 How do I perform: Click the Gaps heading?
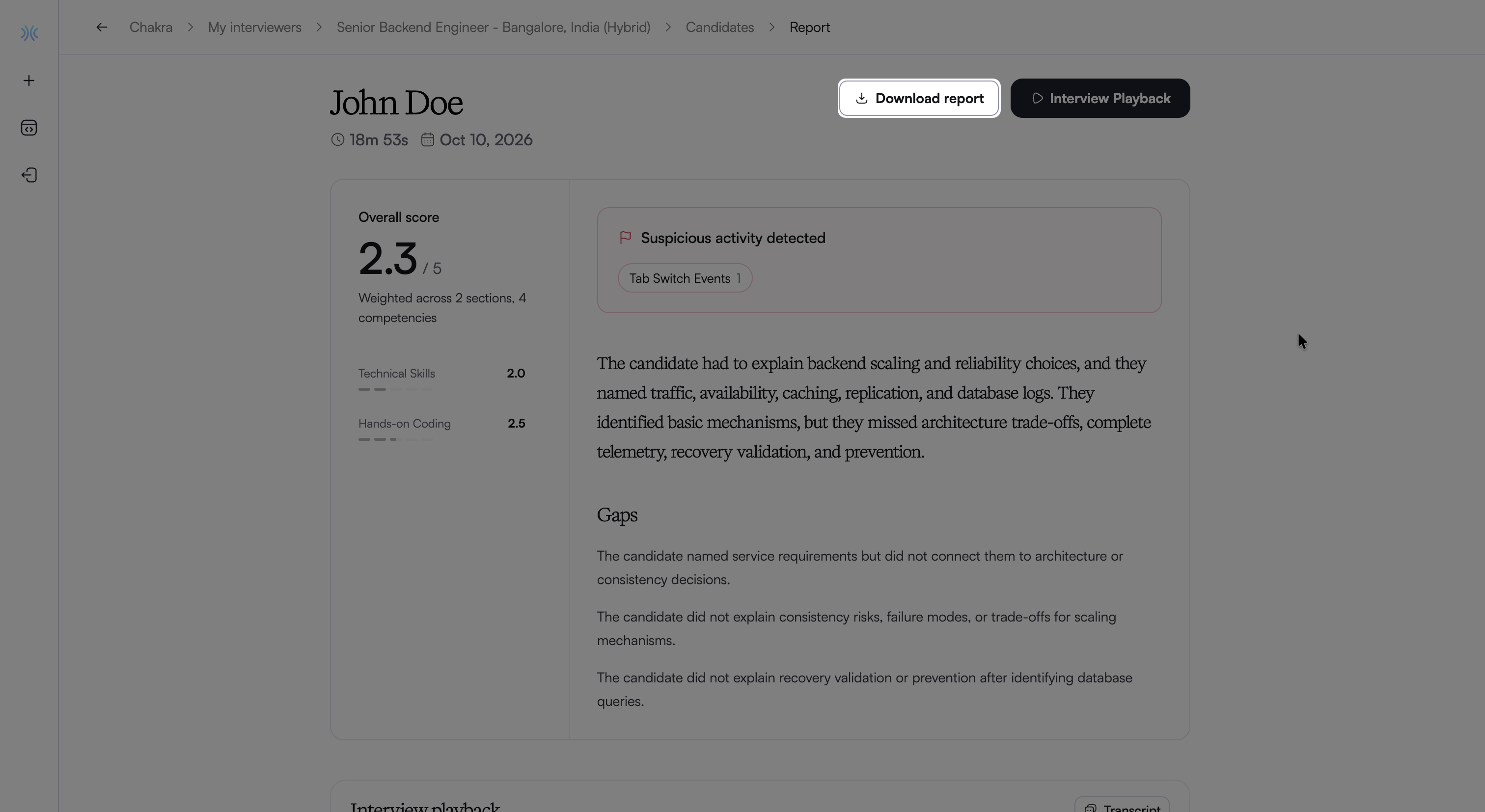(x=617, y=514)
